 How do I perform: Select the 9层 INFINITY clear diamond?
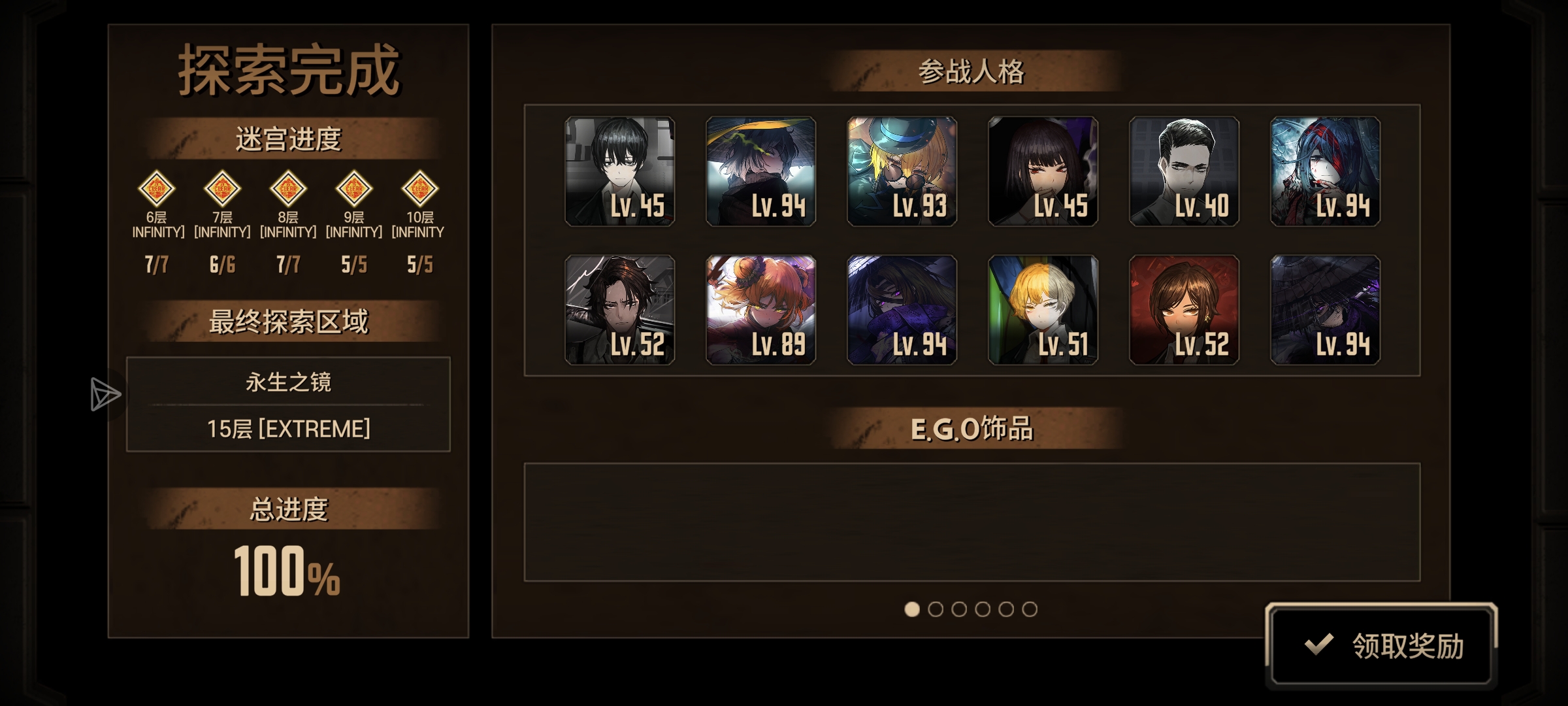point(354,188)
